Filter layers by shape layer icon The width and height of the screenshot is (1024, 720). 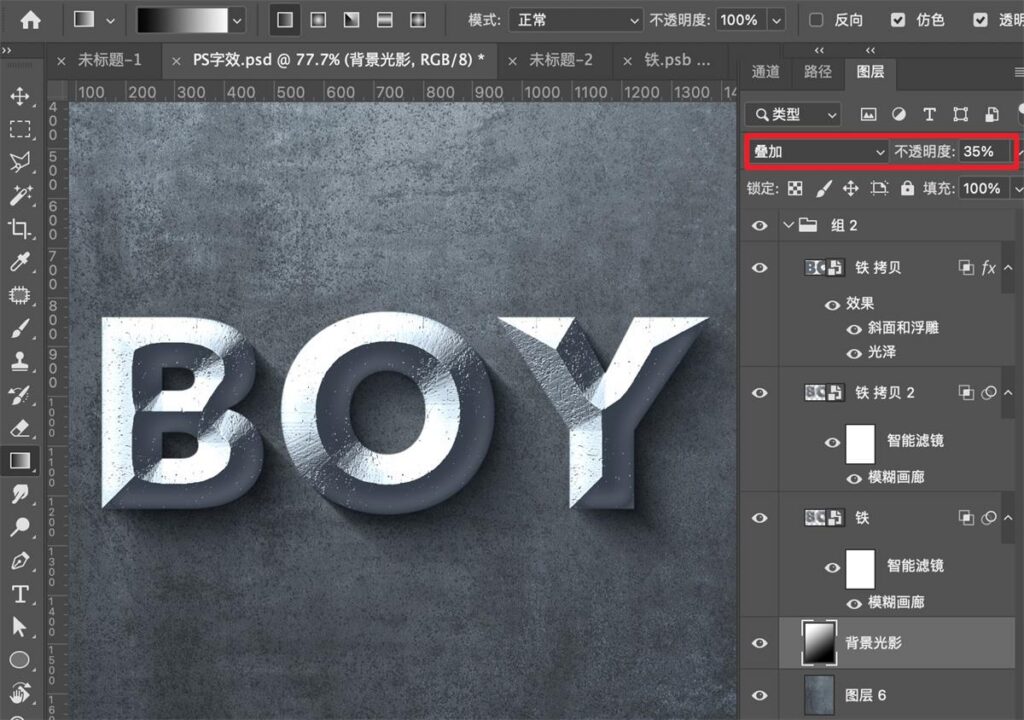tap(960, 114)
